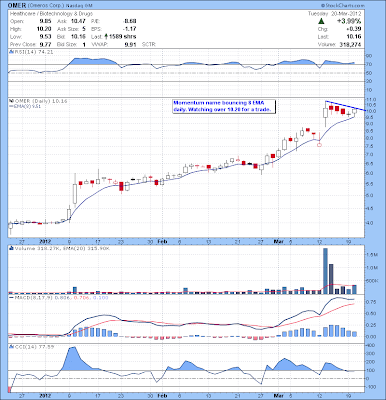Click the date Tuesday 20-Mar-2012
386x400 pixels.
pos(334,14)
